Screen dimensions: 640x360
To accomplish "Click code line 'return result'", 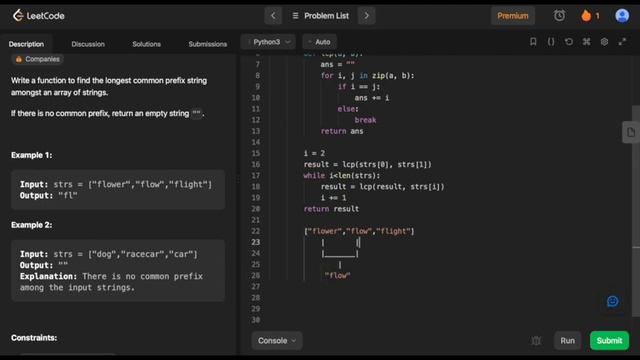I will pyautogui.click(x=331, y=209).
